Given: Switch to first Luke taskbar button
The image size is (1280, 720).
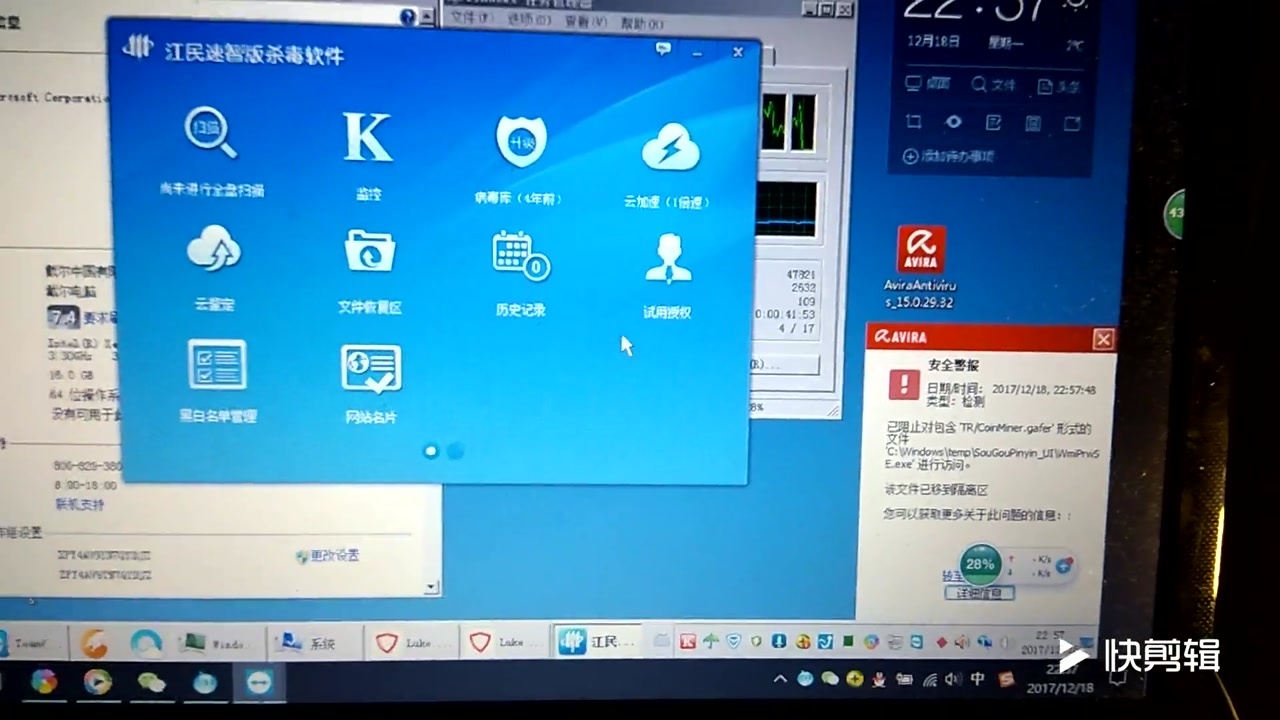Looking at the screenshot, I should point(410,643).
